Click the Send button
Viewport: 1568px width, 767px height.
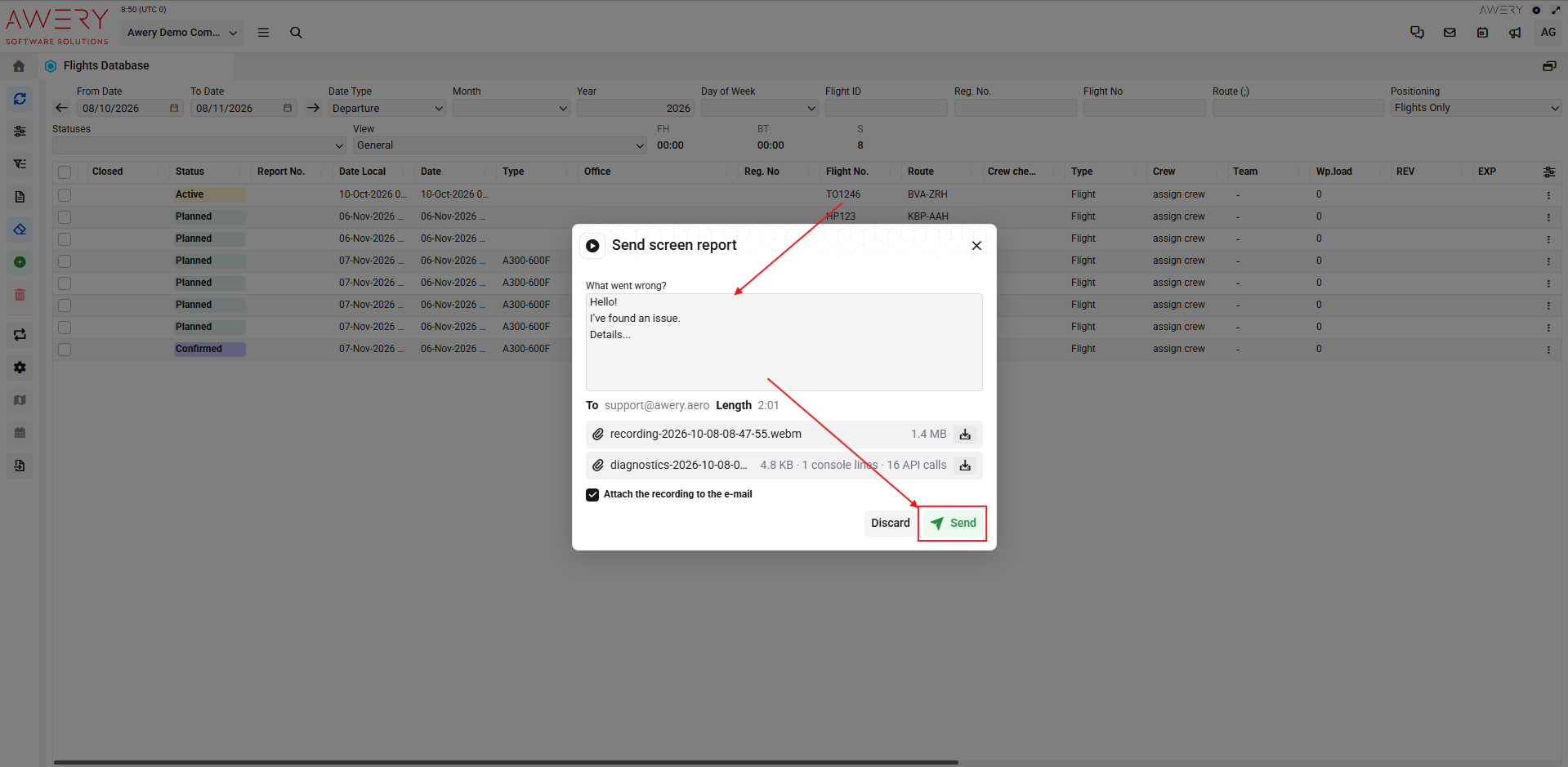click(953, 524)
